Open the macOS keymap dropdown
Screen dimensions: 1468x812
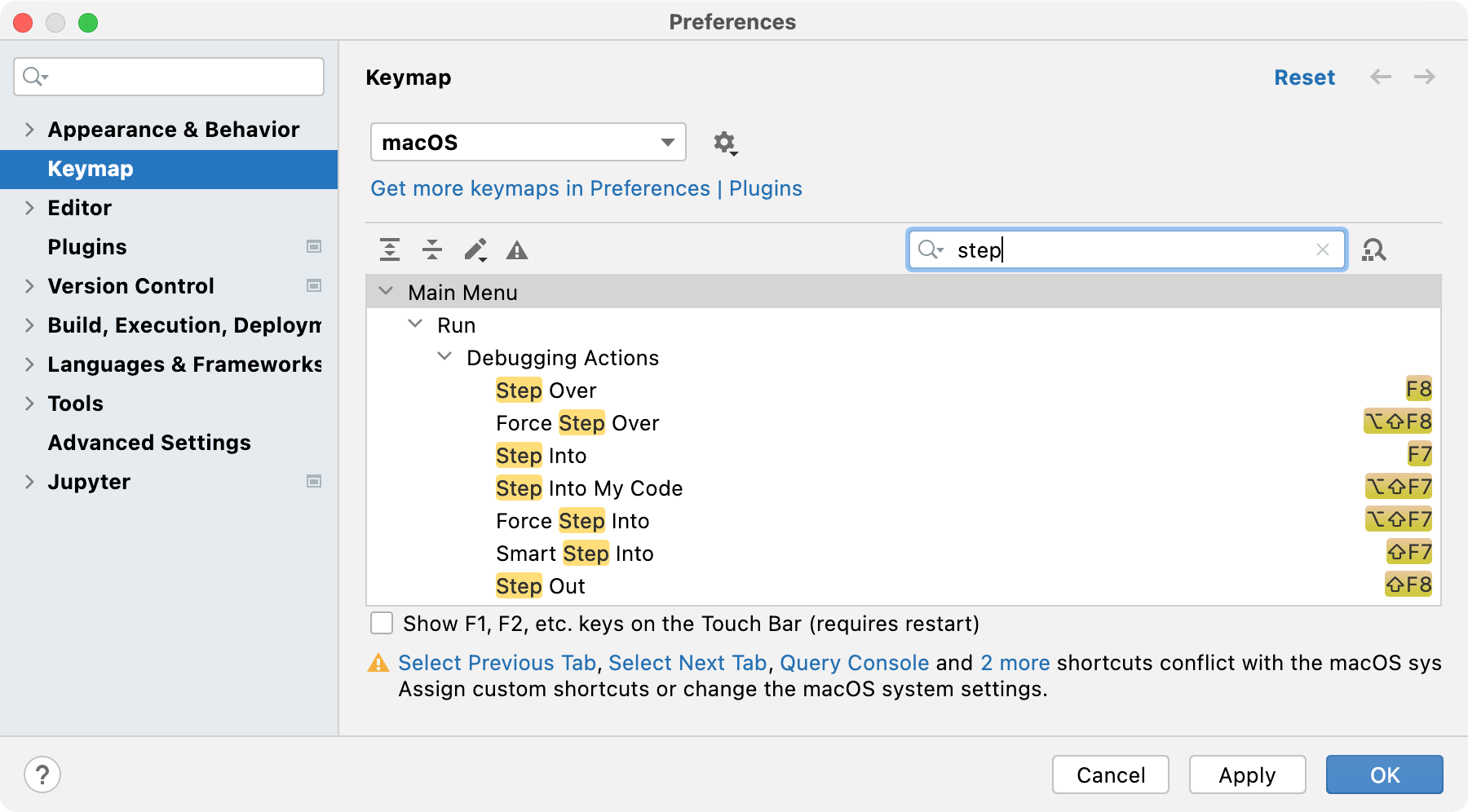(x=528, y=143)
